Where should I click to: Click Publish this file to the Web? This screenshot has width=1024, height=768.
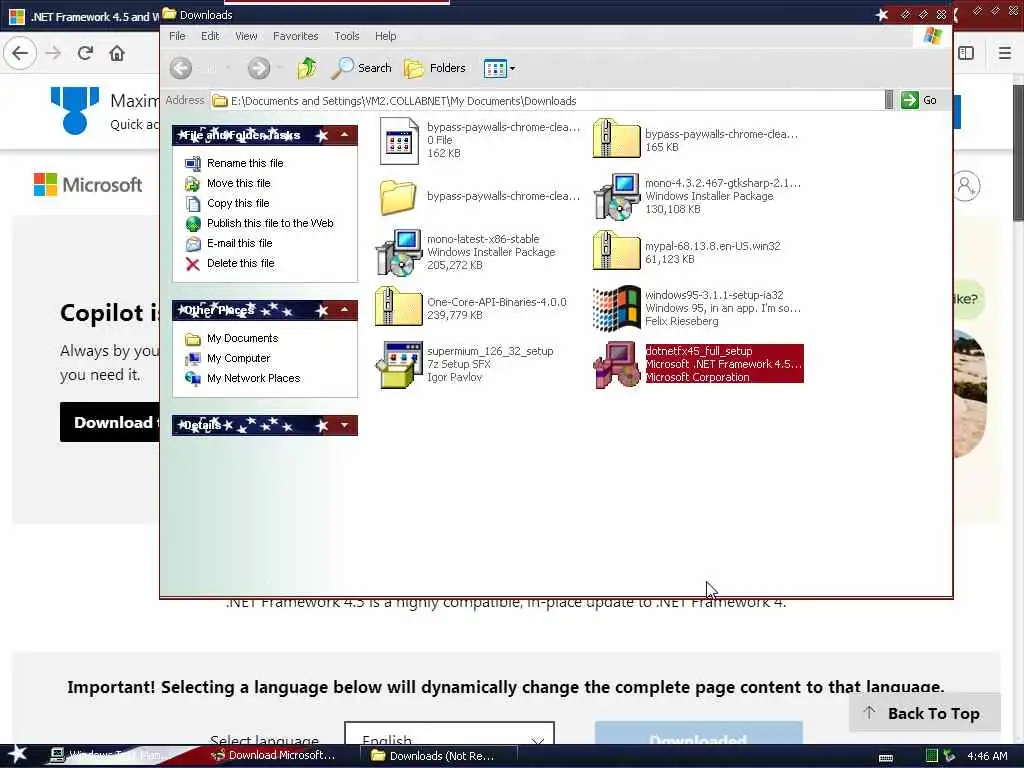[x=270, y=223]
